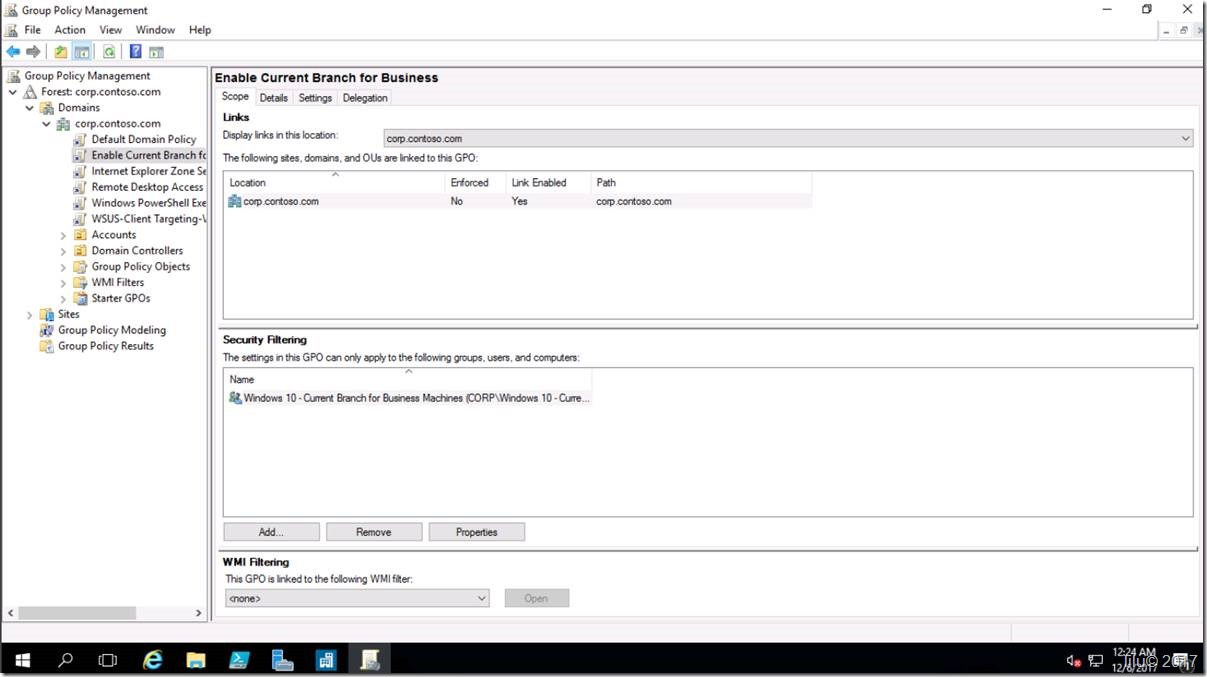The height and width of the screenshot is (677, 1207).
Task: Open PowerShell from the taskbar
Action: tap(239, 660)
